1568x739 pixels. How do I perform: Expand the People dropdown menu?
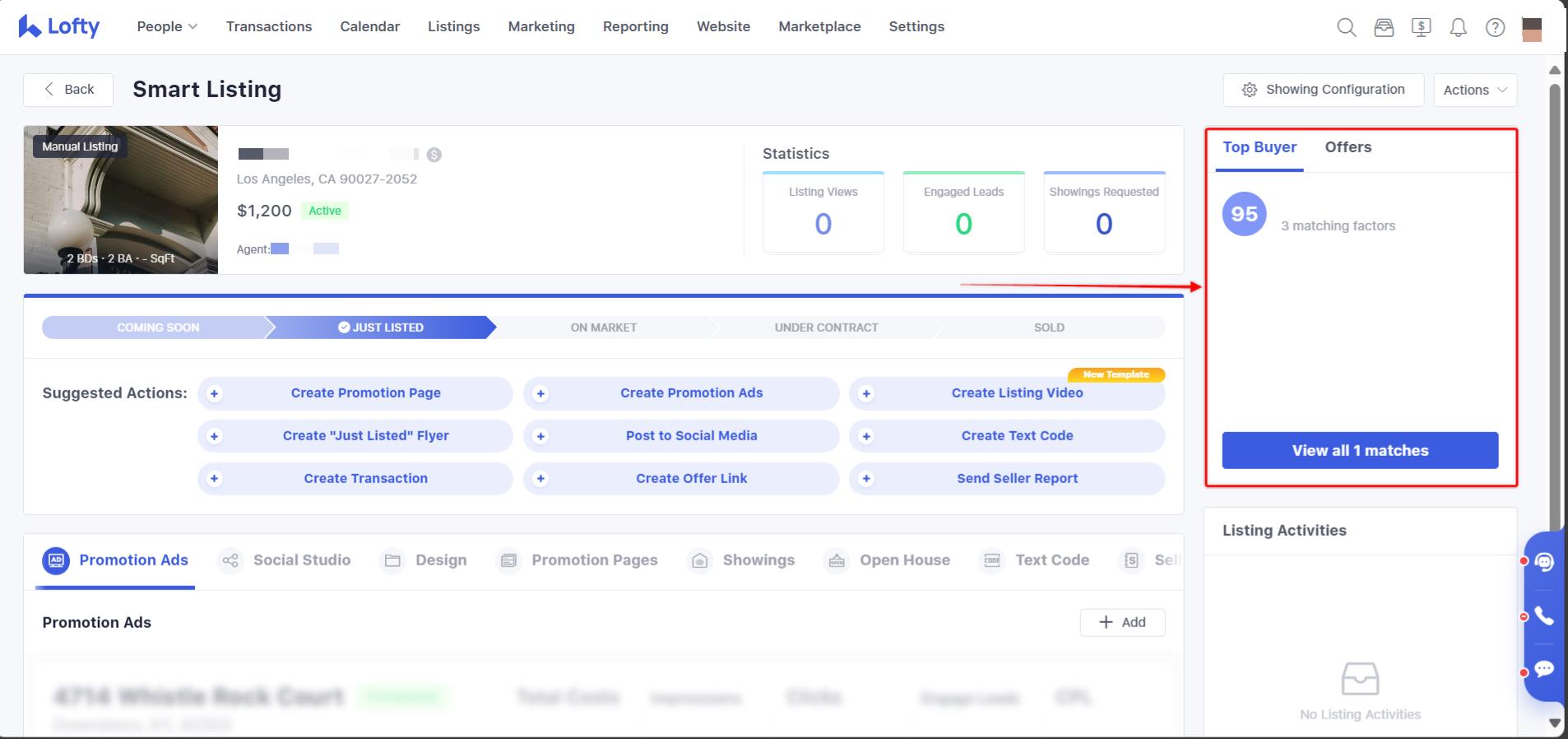click(167, 26)
